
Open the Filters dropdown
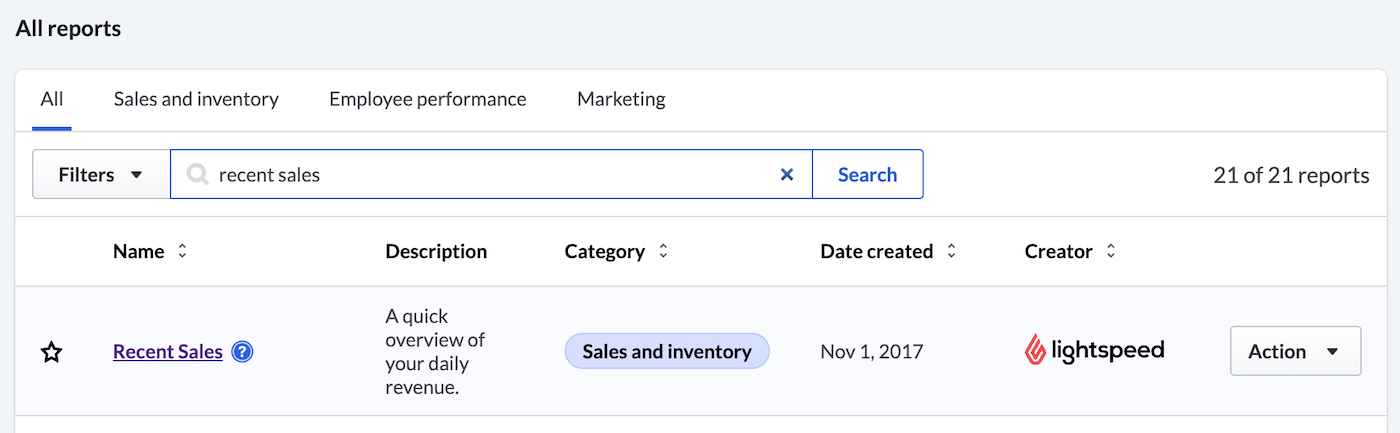point(101,175)
